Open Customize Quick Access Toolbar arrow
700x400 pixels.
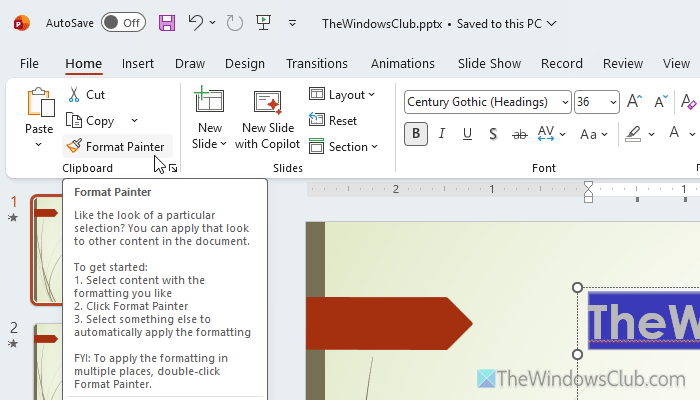tap(292, 23)
